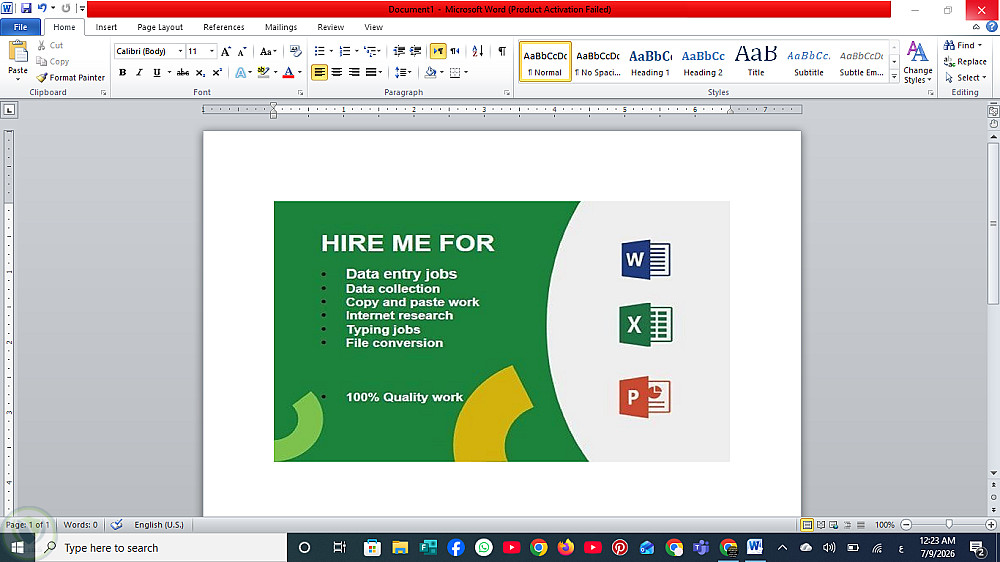Click the Clear Formatting eraser icon
The image size is (1000, 562).
click(295, 51)
